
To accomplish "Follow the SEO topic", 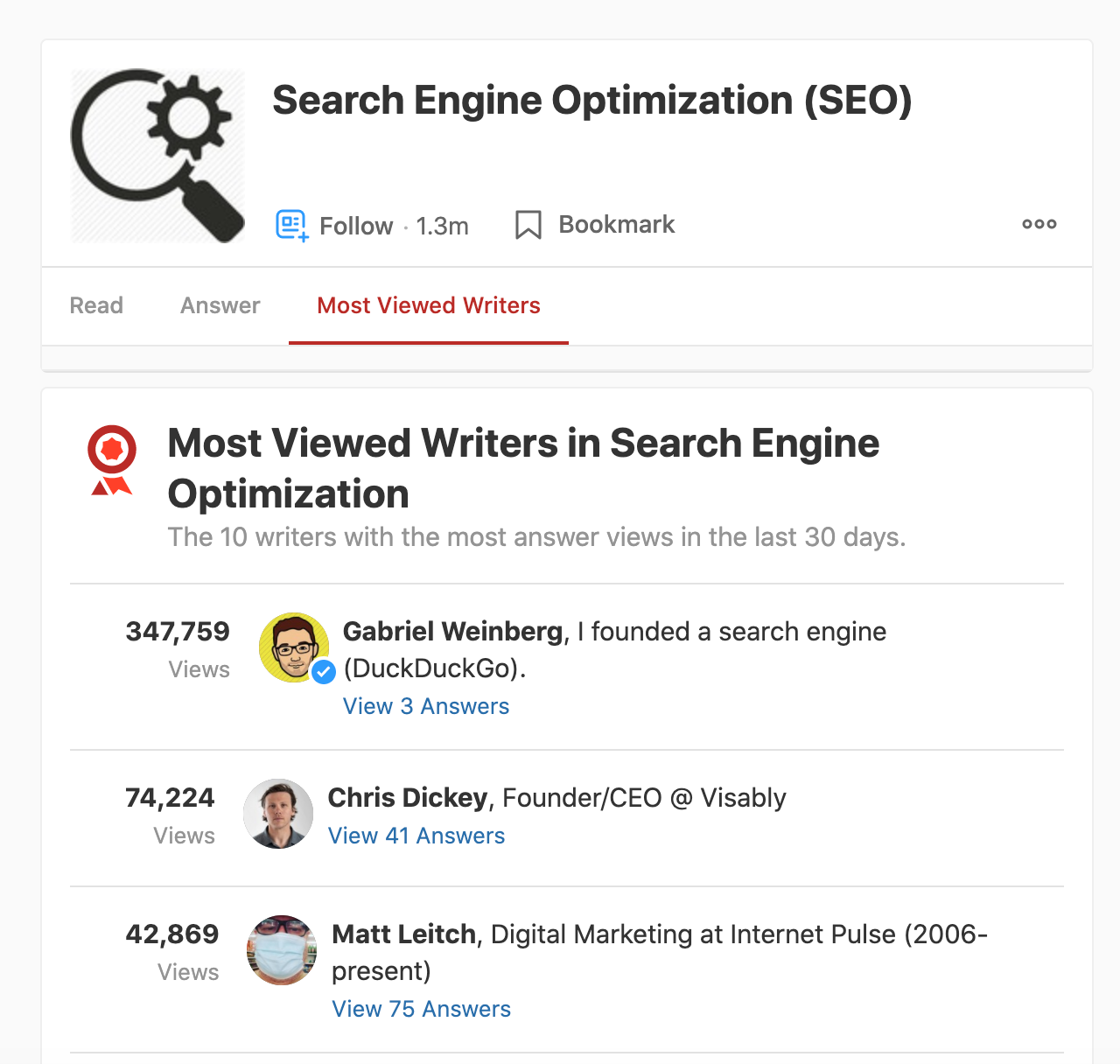I will pyautogui.click(x=356, y=226).
